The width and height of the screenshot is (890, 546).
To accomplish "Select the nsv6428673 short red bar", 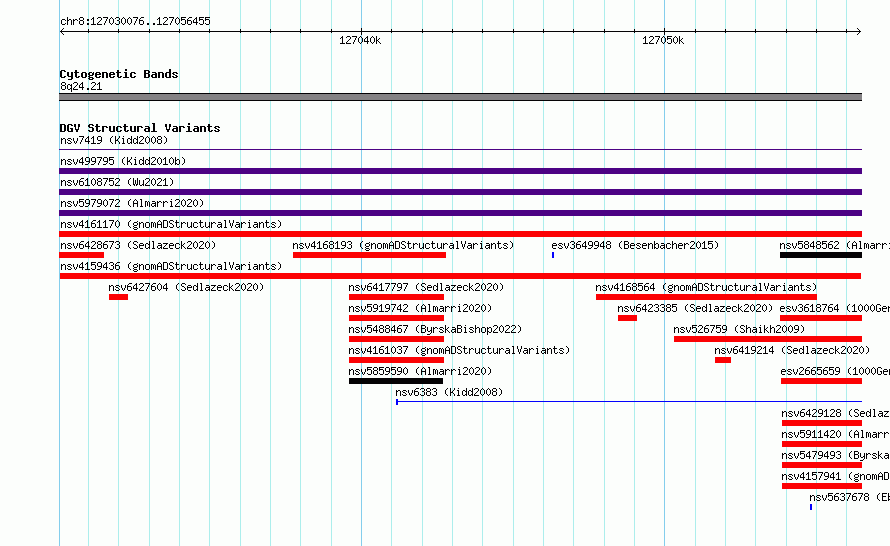I will point(82,255).
